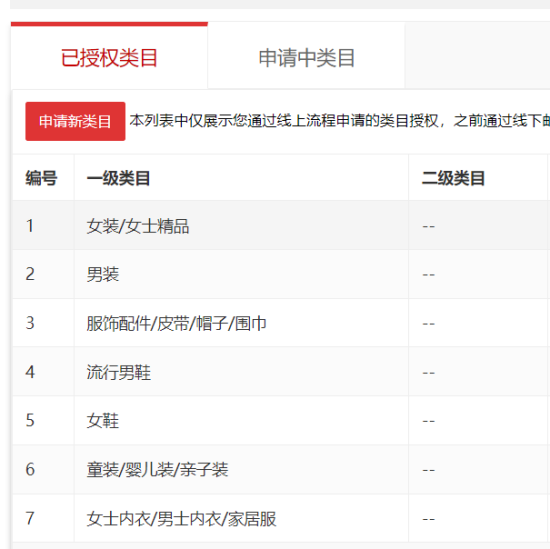Select the 男装 category row
550x549 pixels.
click(x=281, y=274)
